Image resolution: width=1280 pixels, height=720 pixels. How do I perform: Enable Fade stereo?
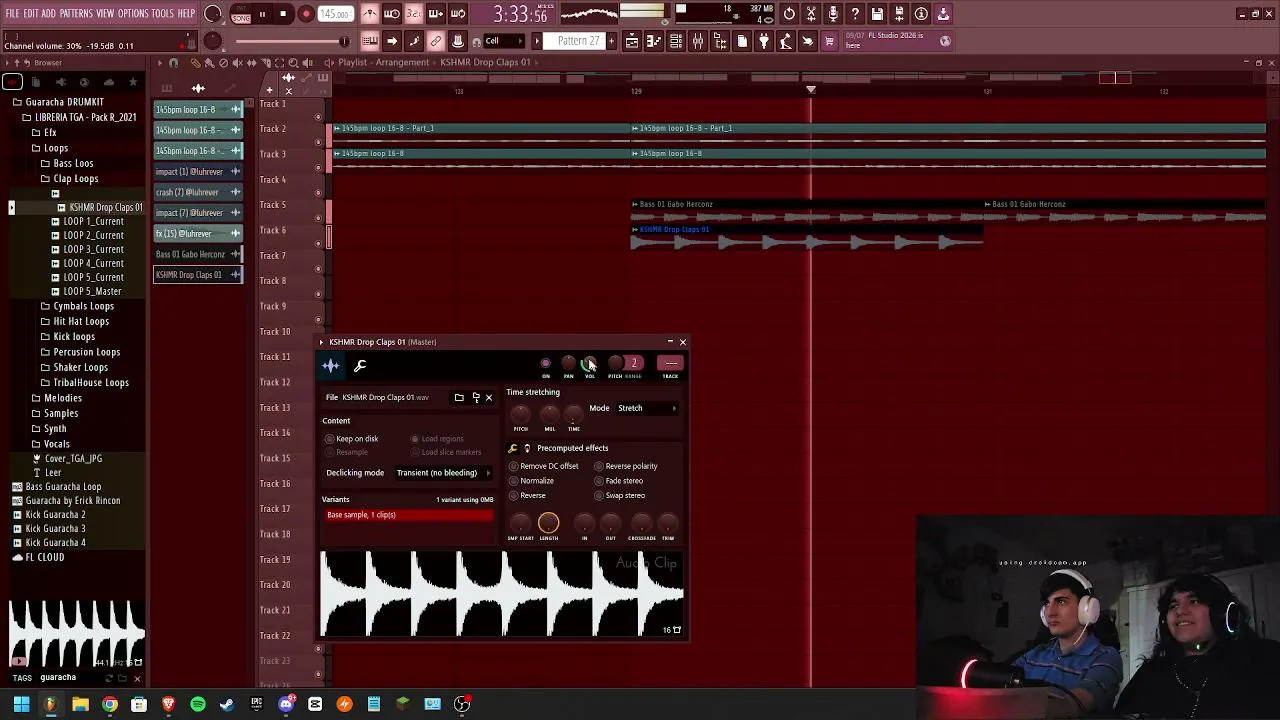(x=619, y=481)
